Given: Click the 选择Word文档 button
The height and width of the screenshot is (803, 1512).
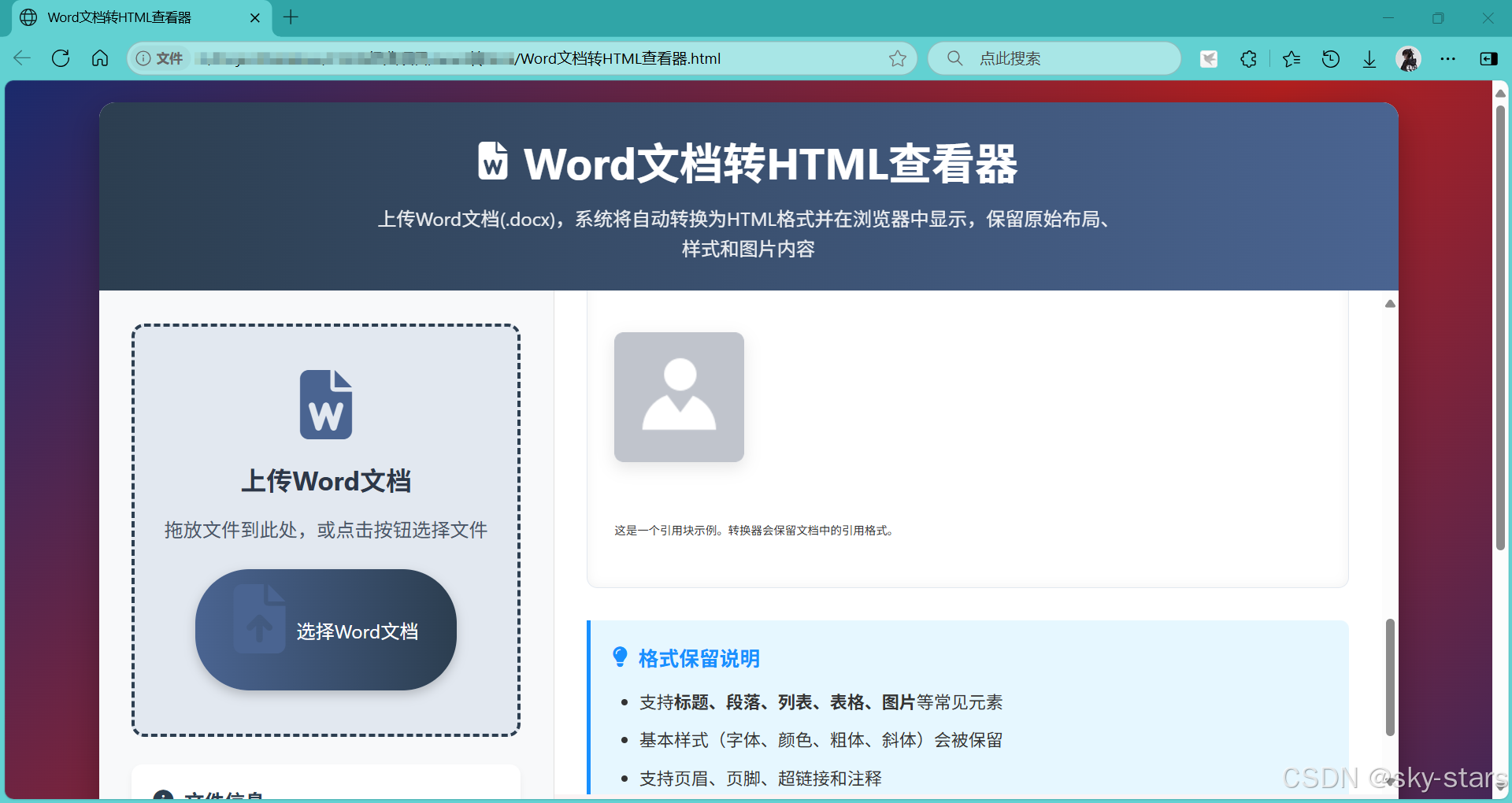Looking at the screenshot, I should pyautogui.click(x=326, y=630).
